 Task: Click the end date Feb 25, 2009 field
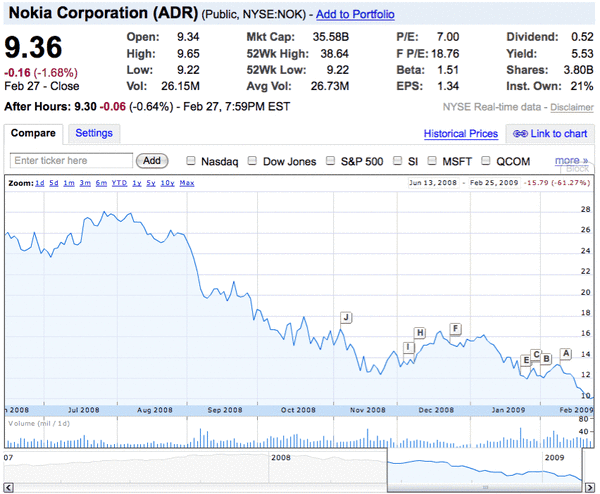[x=494, y=183]
